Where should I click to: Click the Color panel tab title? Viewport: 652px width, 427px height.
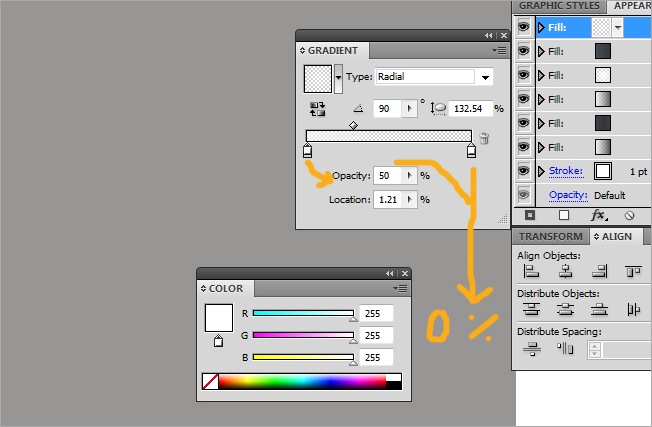[226, 289]
